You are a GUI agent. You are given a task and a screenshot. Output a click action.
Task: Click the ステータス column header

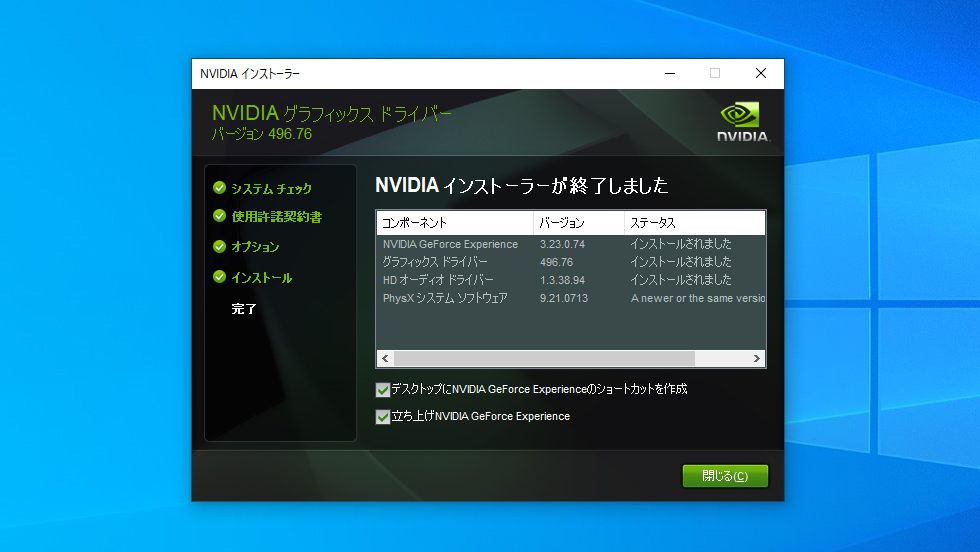click(695, 223)
